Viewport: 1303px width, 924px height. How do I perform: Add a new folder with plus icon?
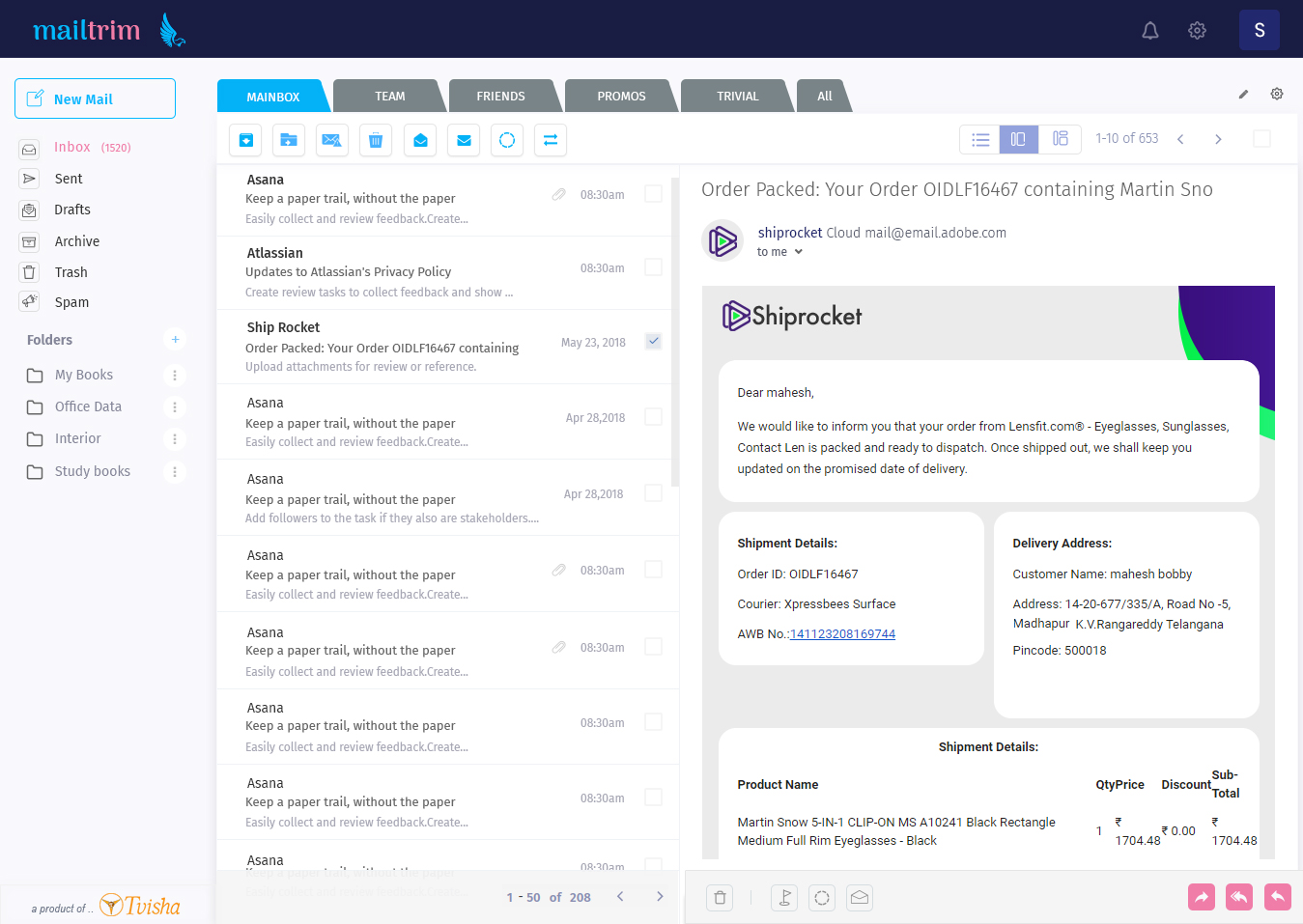(x=175, y=339)
